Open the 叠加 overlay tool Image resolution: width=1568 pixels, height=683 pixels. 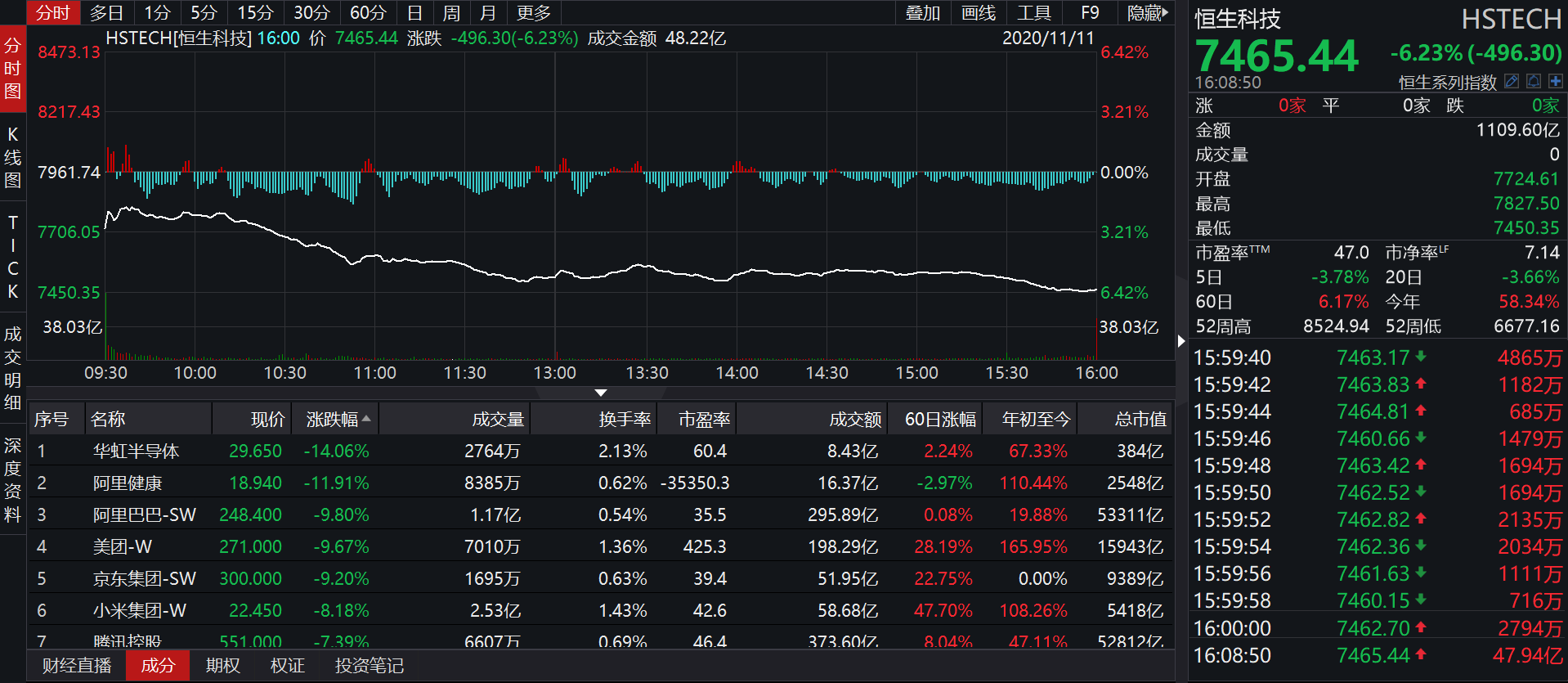[922, 13]
